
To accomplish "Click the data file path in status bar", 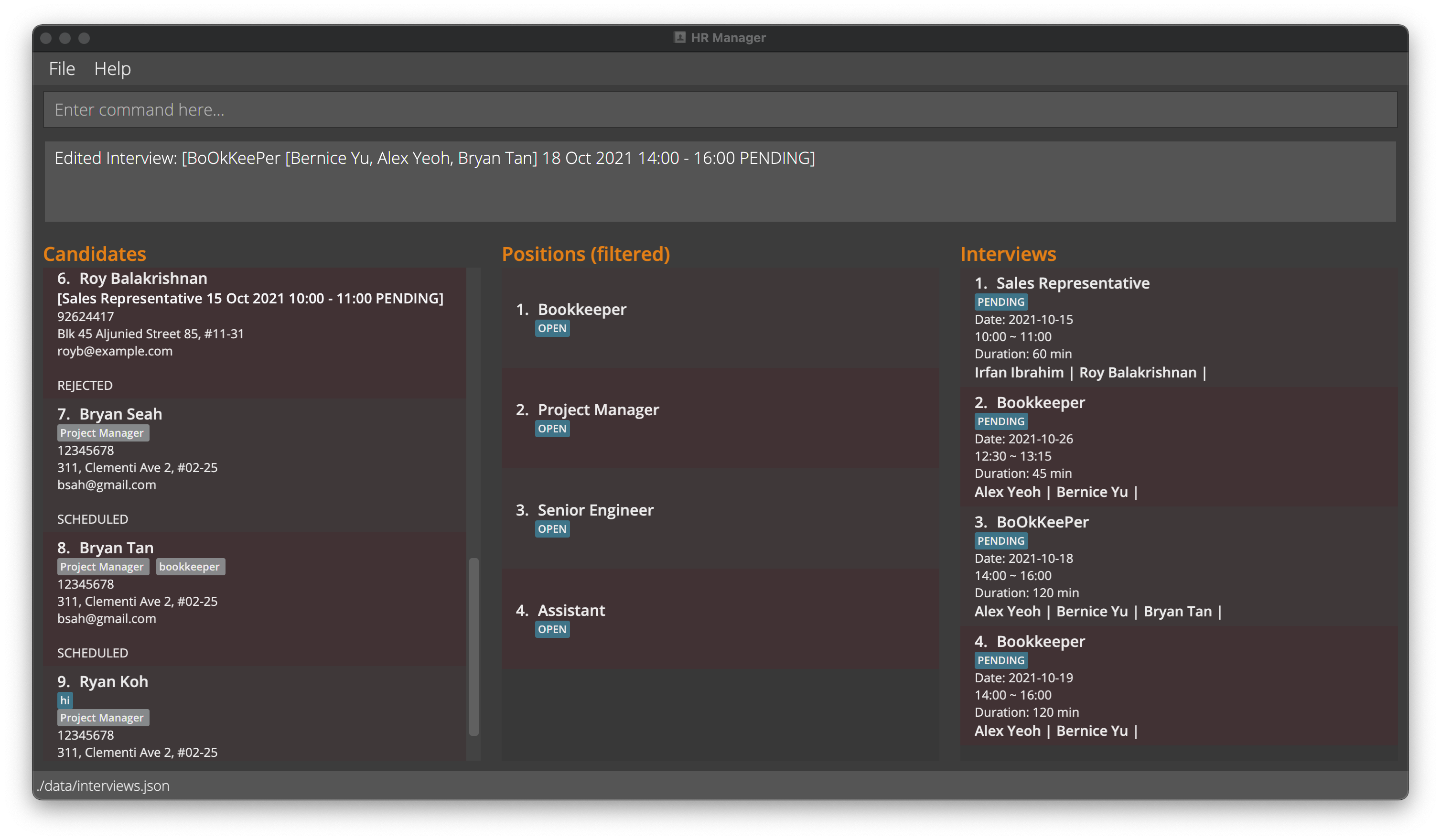I will pos(103,786).
